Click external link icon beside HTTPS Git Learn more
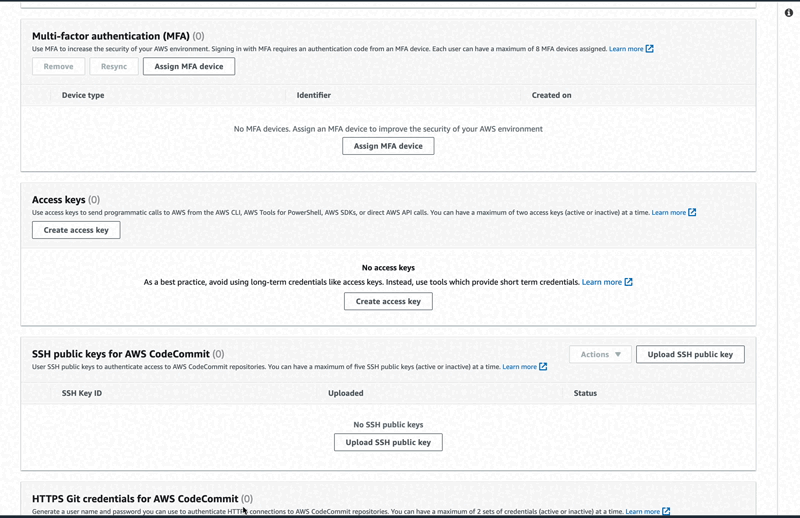The width and height of the screenshot is (800, 518). tap(666, 511)
